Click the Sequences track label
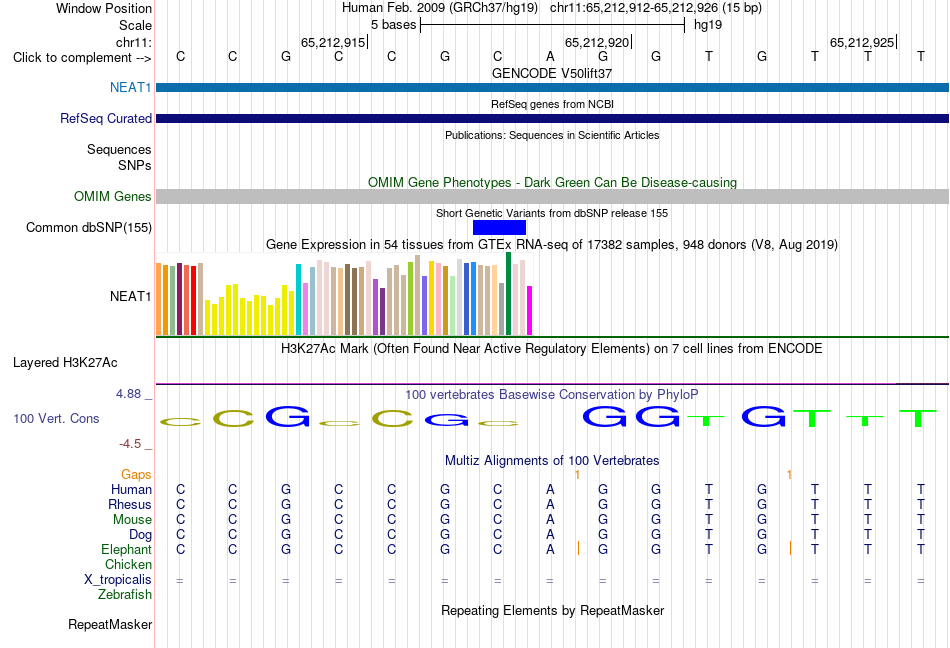950x648 pixels. tap(119, 149)
